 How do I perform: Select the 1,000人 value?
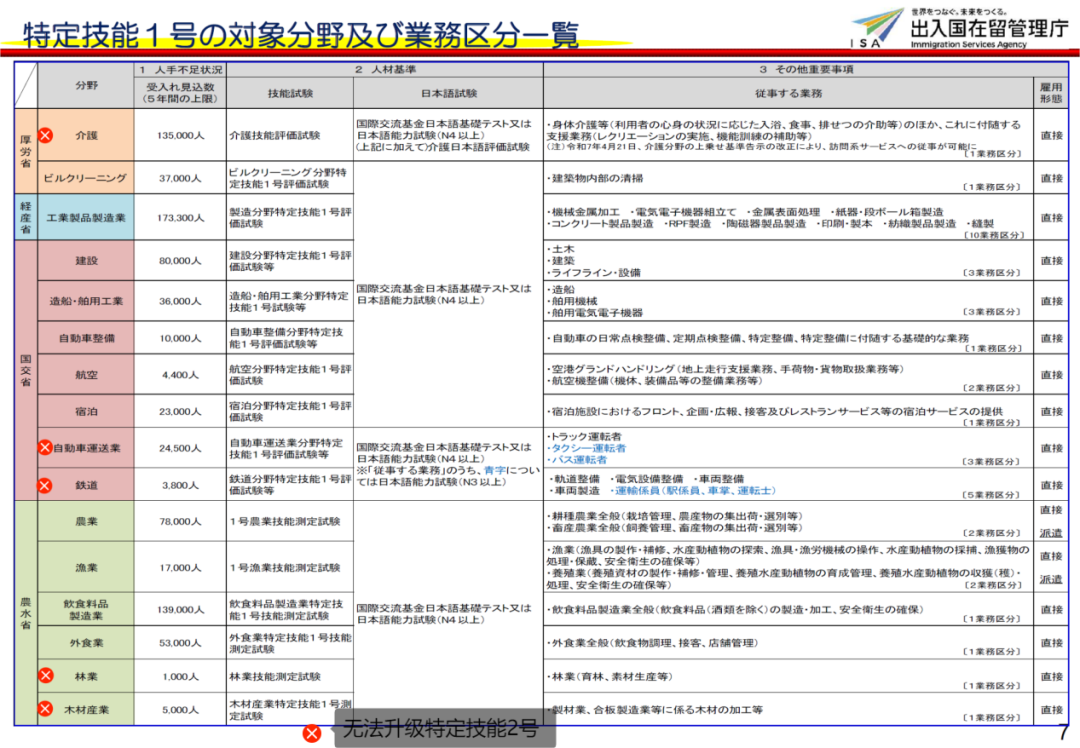180,676
